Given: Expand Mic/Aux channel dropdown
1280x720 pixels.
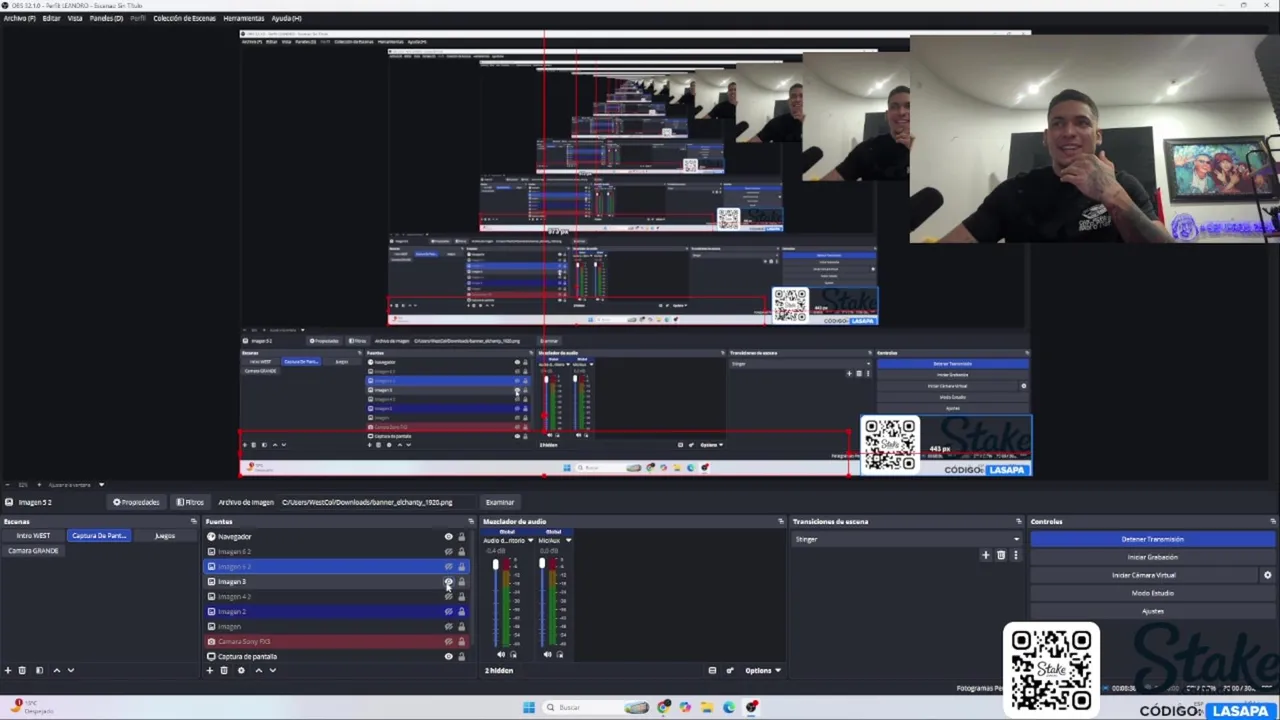Looking at the screenshot, I should click(x=568, y=541).
